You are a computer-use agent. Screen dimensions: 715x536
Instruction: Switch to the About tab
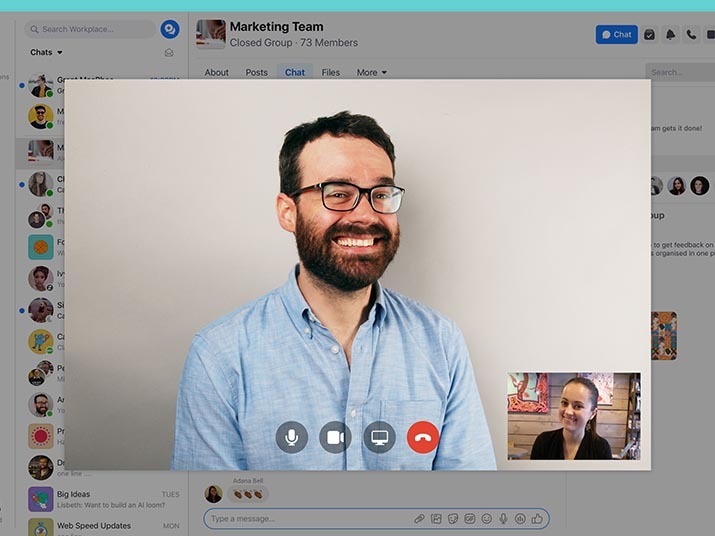coord(217,73)
